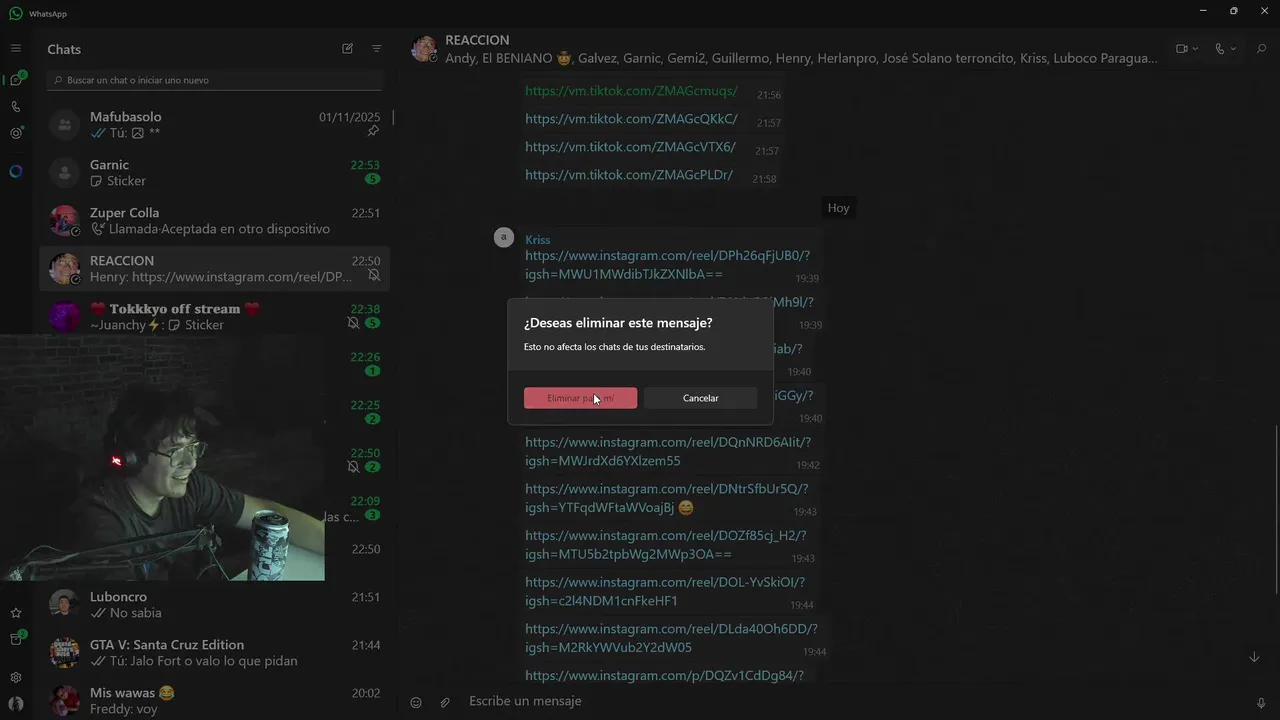
Task: Open archived chats from sidebar
Action: [x=15, y=639]
